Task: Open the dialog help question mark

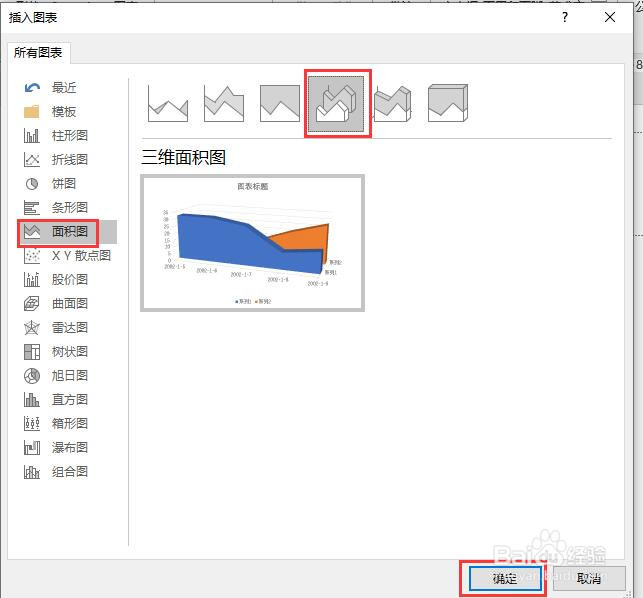Action: click(565, 17)
